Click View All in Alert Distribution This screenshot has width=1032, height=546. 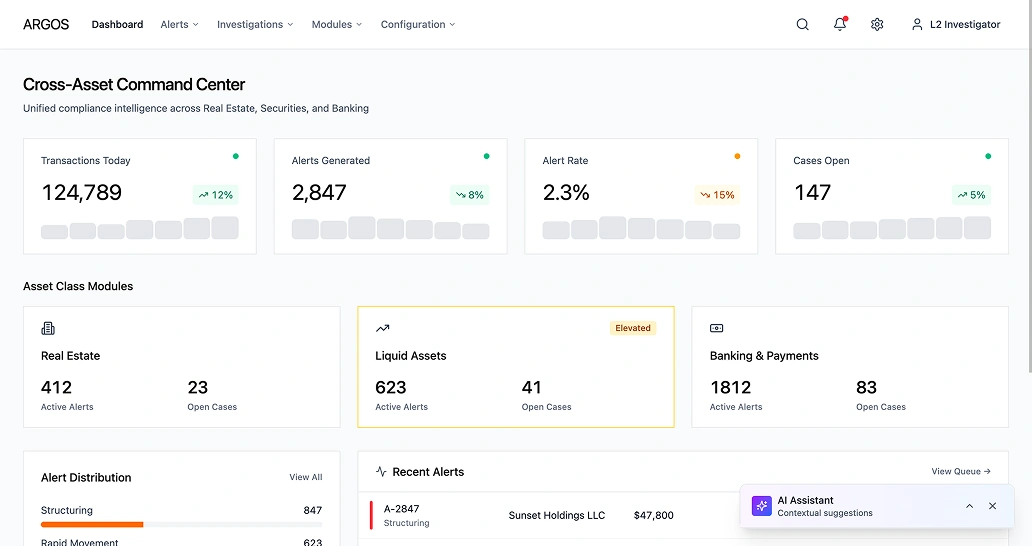click(305, 478)
